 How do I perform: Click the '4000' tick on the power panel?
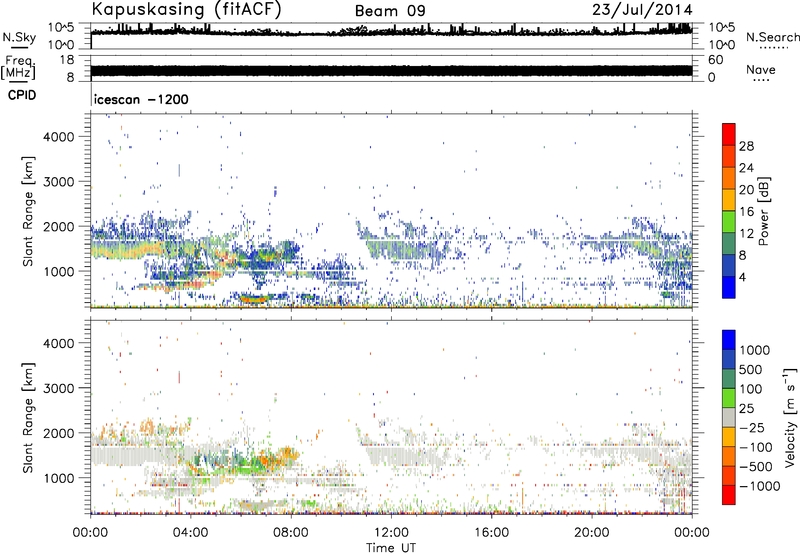58,137
